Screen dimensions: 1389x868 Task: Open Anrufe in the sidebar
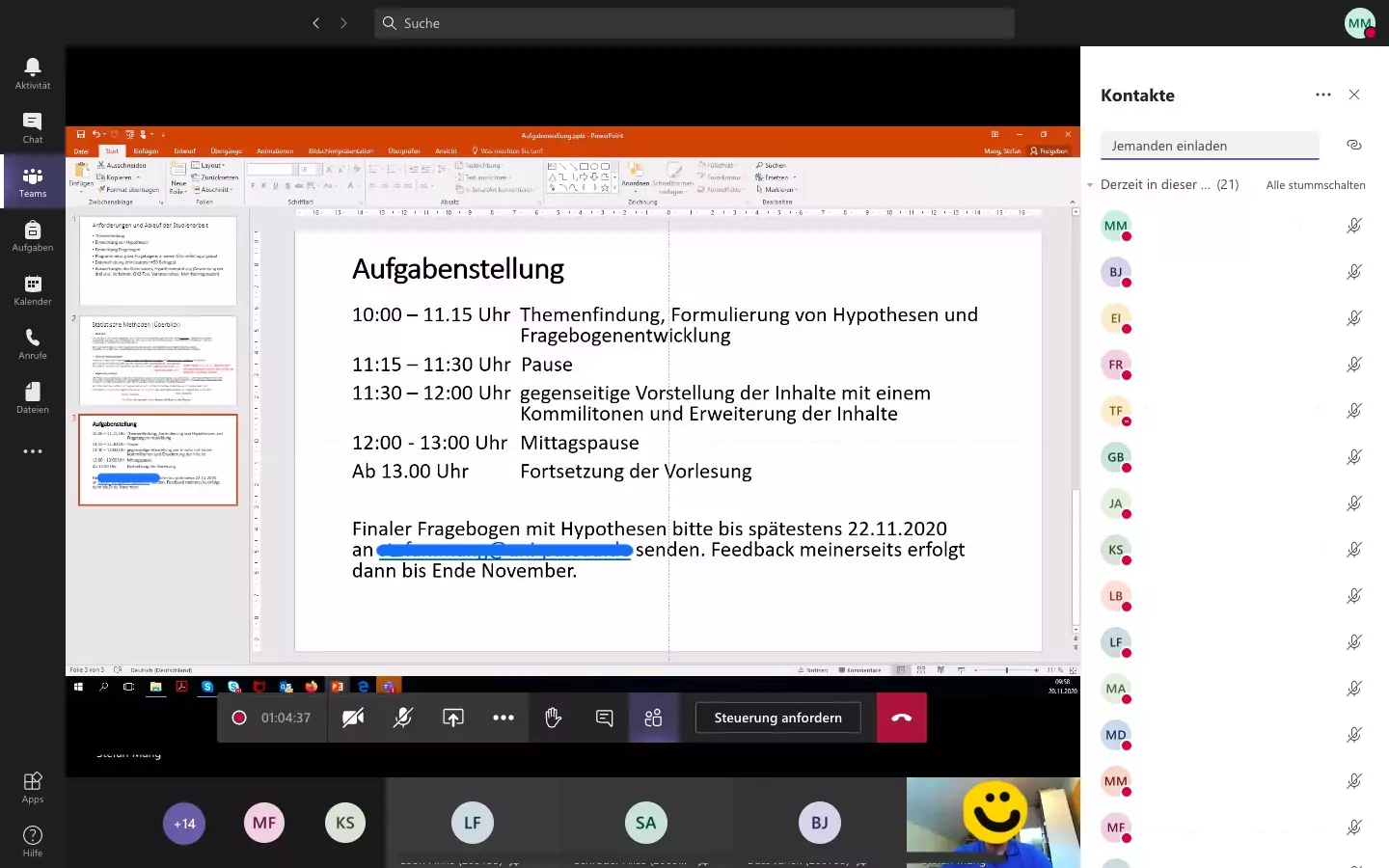[33, 342]
